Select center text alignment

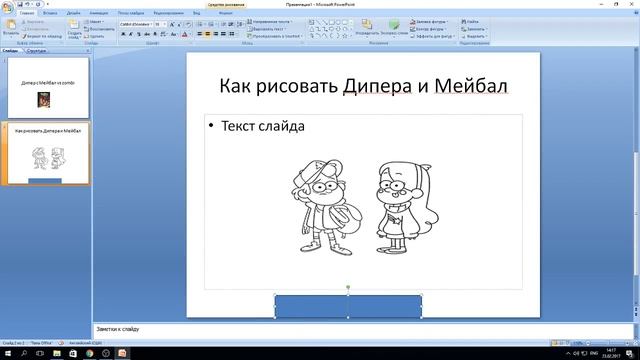pos(207,34)
